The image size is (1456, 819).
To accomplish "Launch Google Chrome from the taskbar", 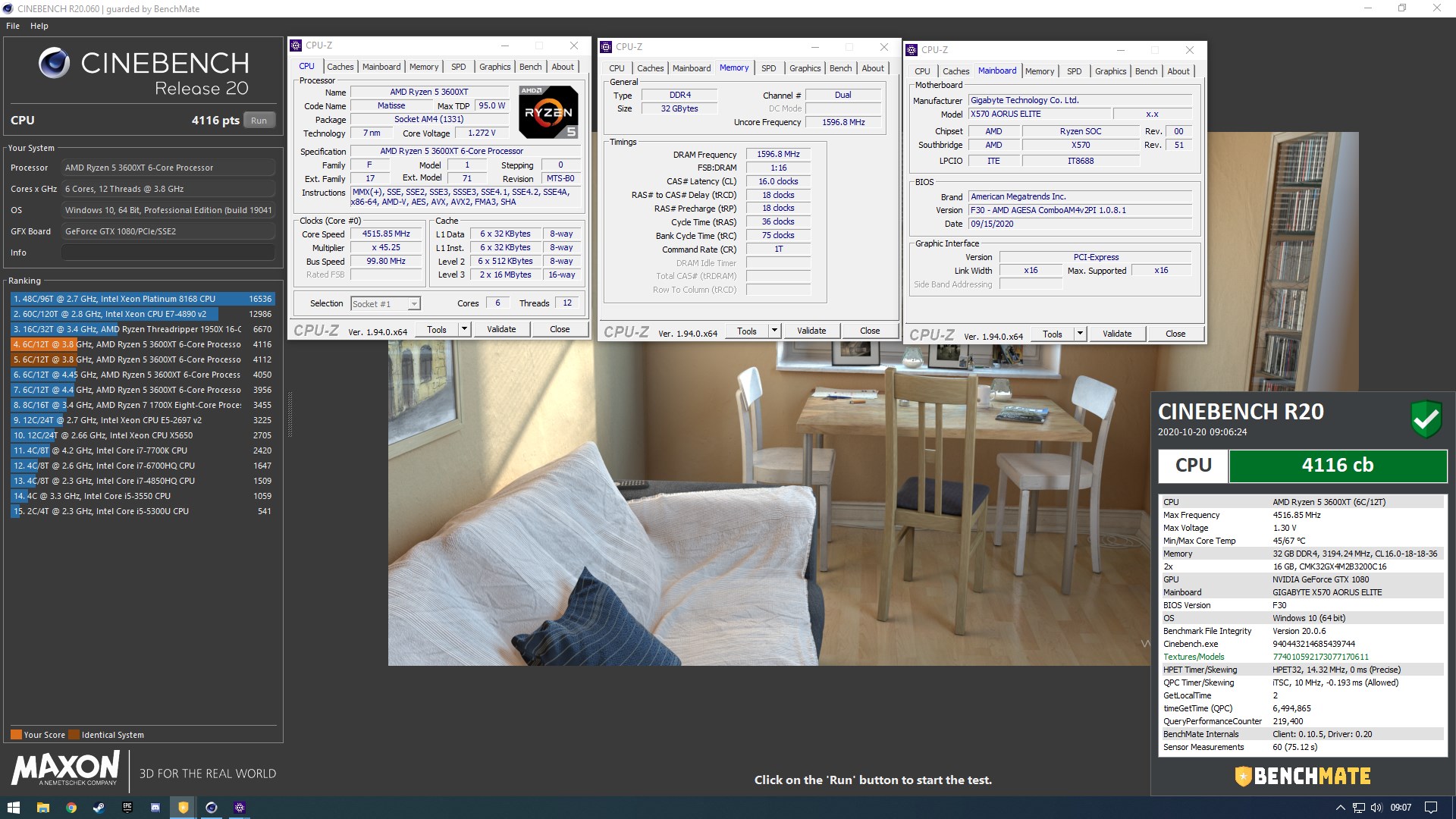I will [71, 808].
